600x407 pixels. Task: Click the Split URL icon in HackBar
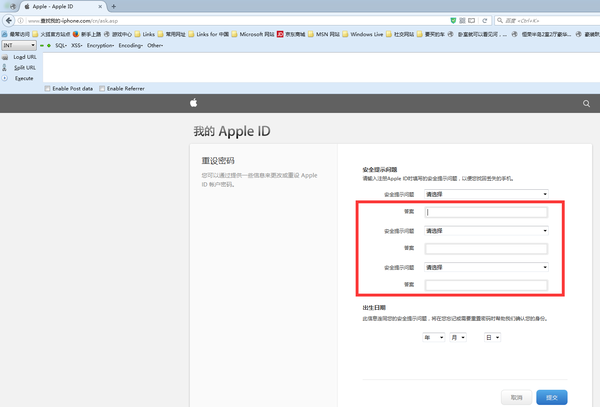tap(5, 68)
